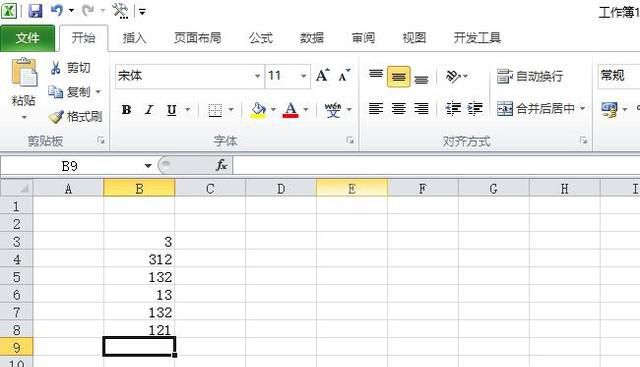This screenshot has height=367, width=640.
Task: Click the Decrease Indent icon
Action: pyautogui.click(x=453, y=109)
